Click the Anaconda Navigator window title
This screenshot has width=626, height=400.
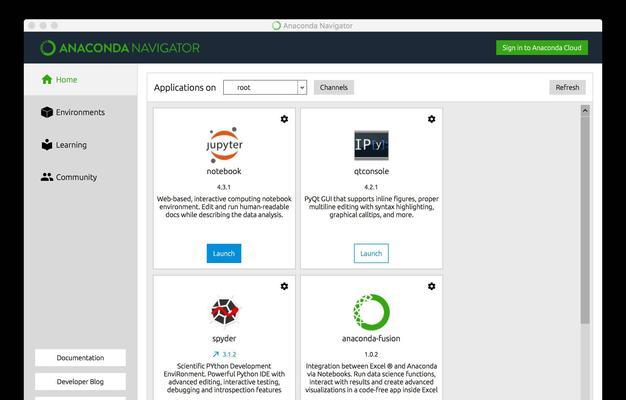point(318,26)
